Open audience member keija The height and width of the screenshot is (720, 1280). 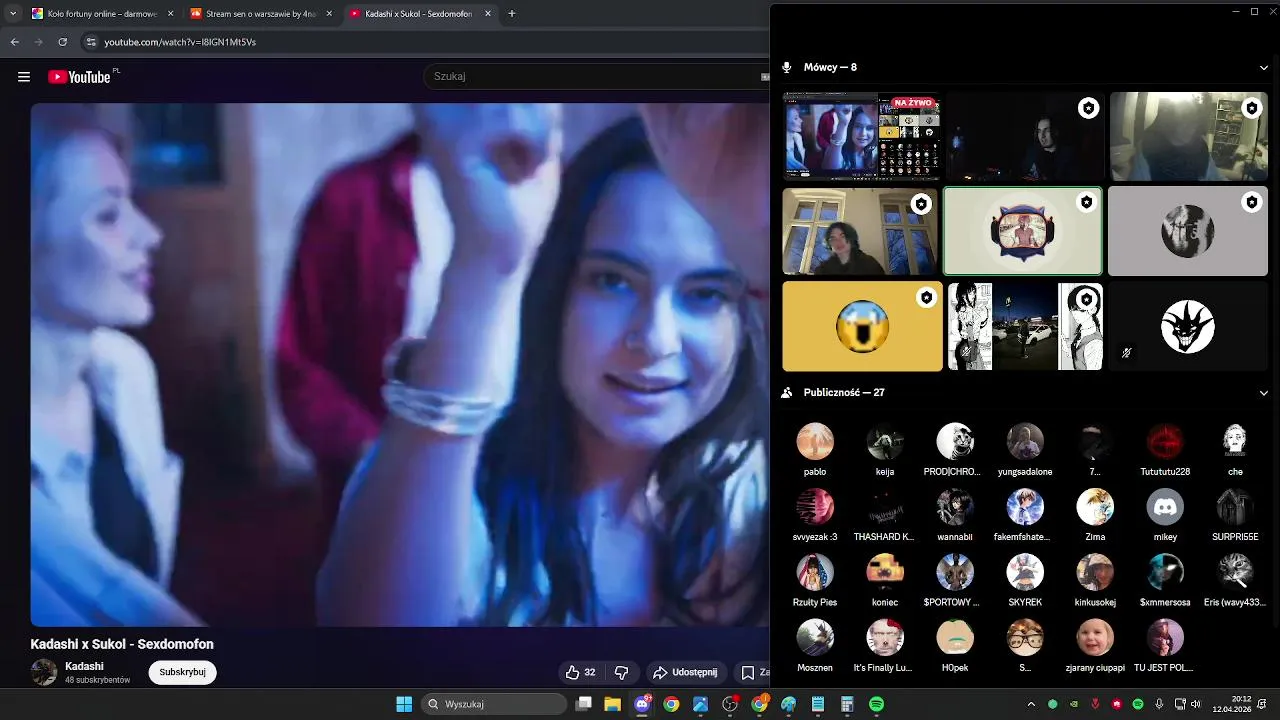click(885, 449)
